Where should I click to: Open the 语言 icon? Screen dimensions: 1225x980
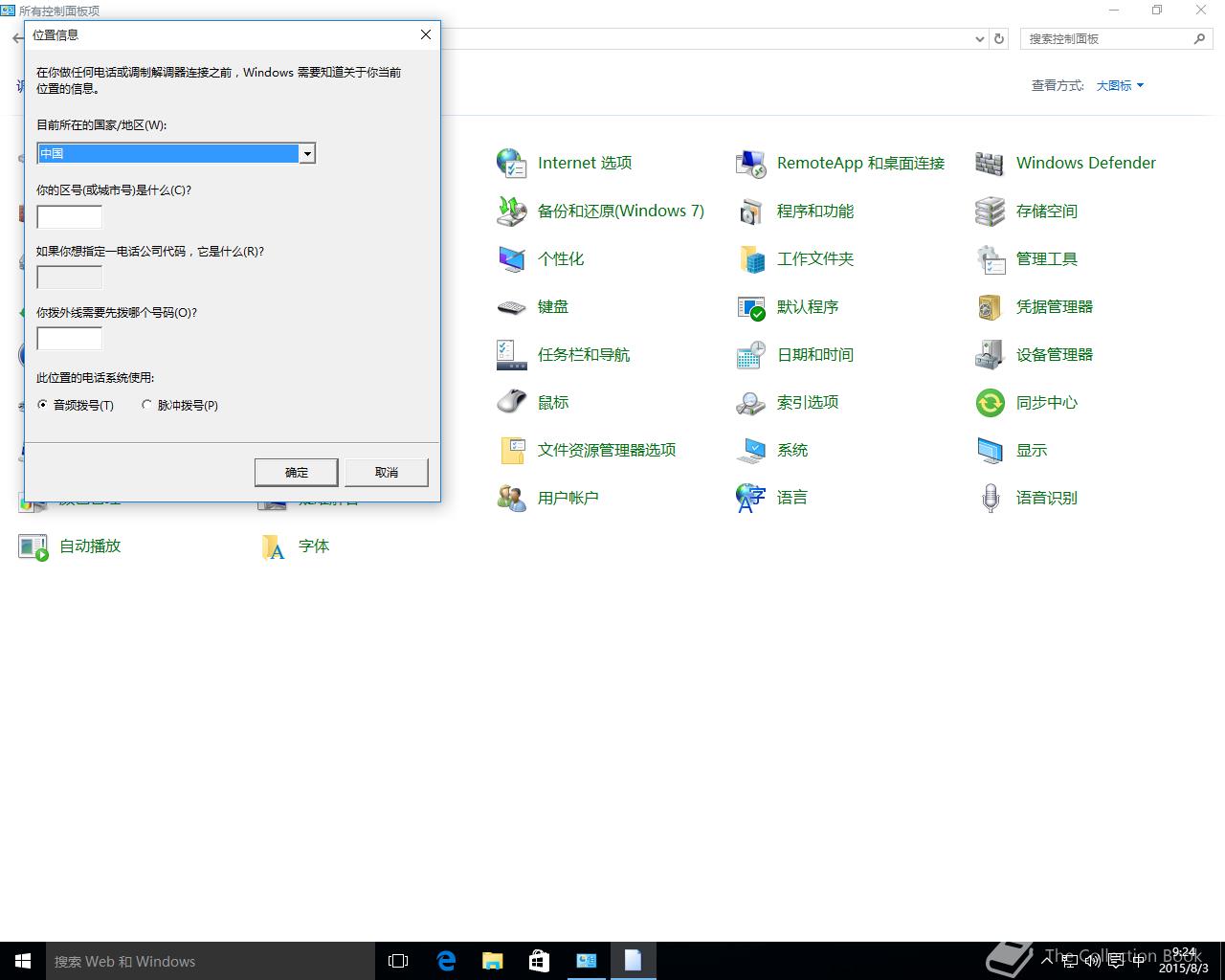[751, 498]
